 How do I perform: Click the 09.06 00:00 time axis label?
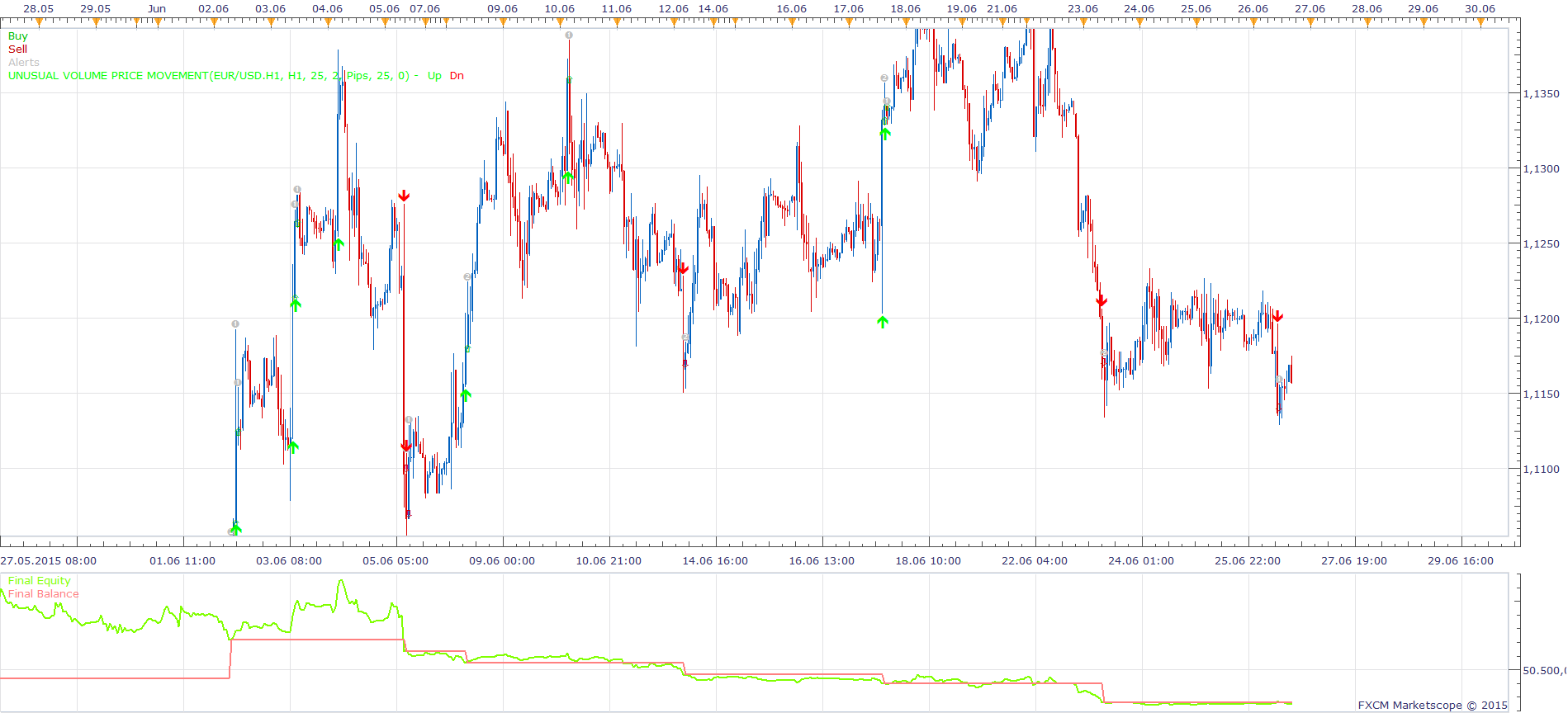(502, 561)
